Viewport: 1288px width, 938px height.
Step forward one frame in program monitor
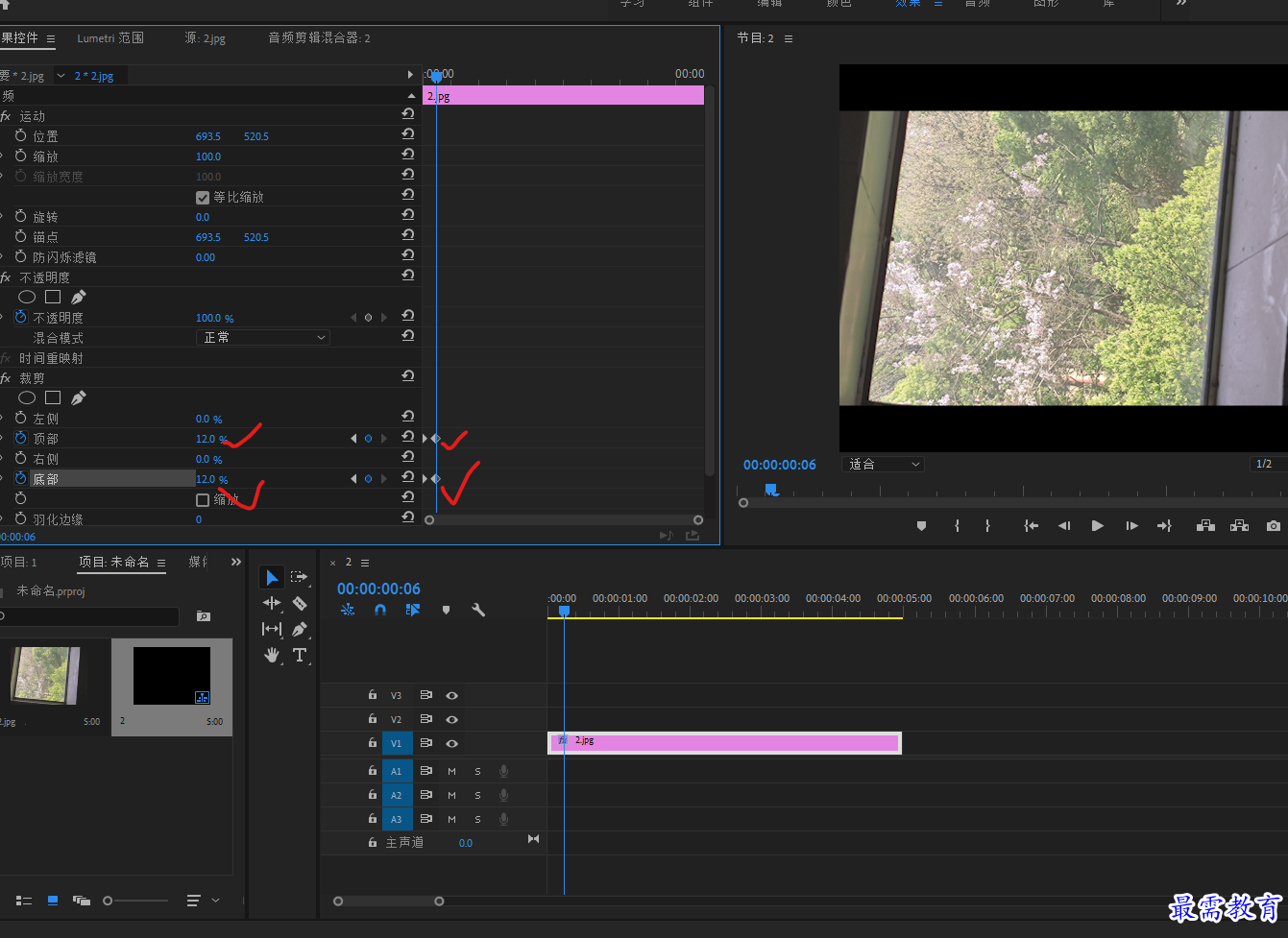click(1131, 525)
